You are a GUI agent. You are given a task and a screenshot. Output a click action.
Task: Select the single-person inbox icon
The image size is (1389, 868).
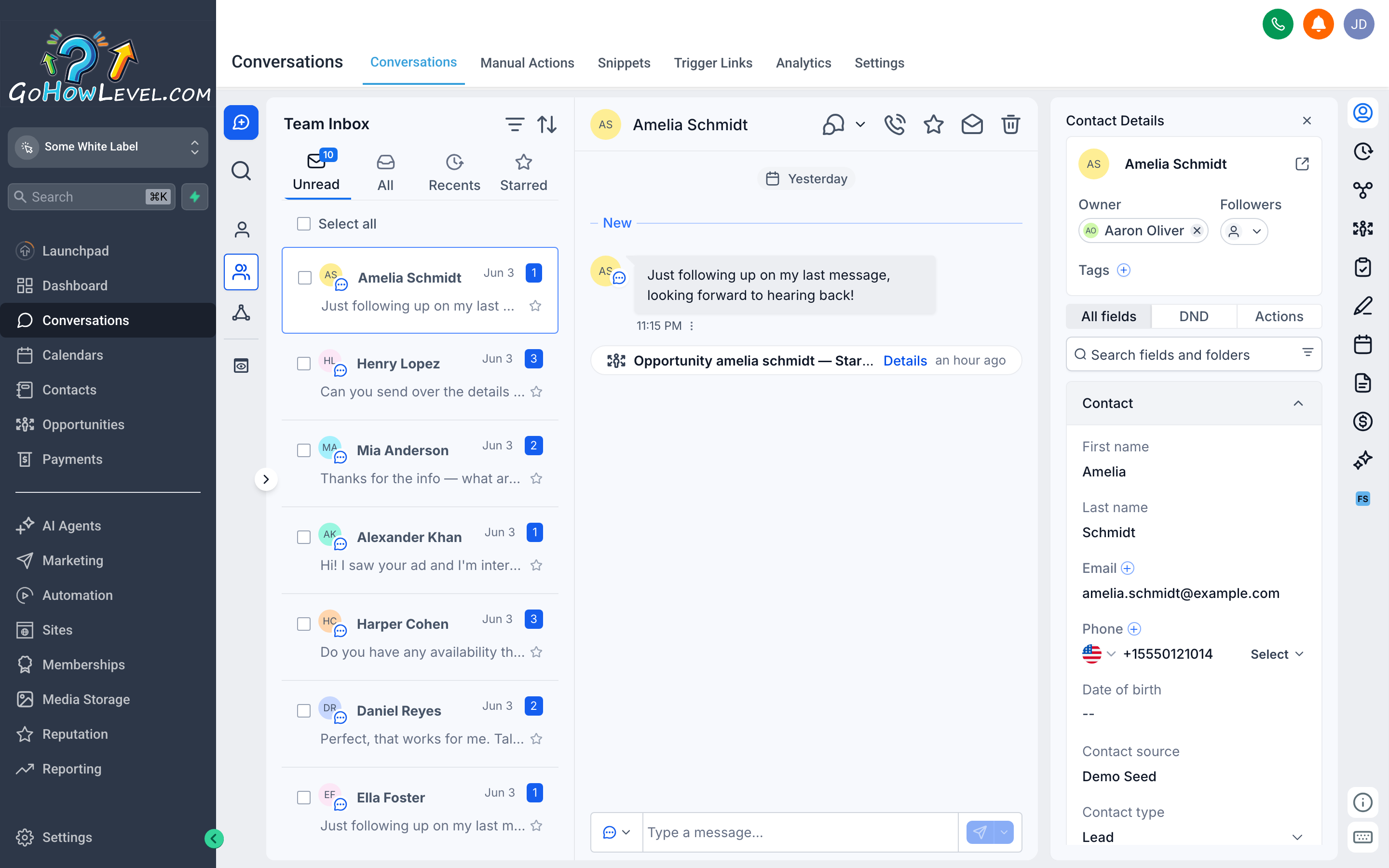tap(242, 230)
